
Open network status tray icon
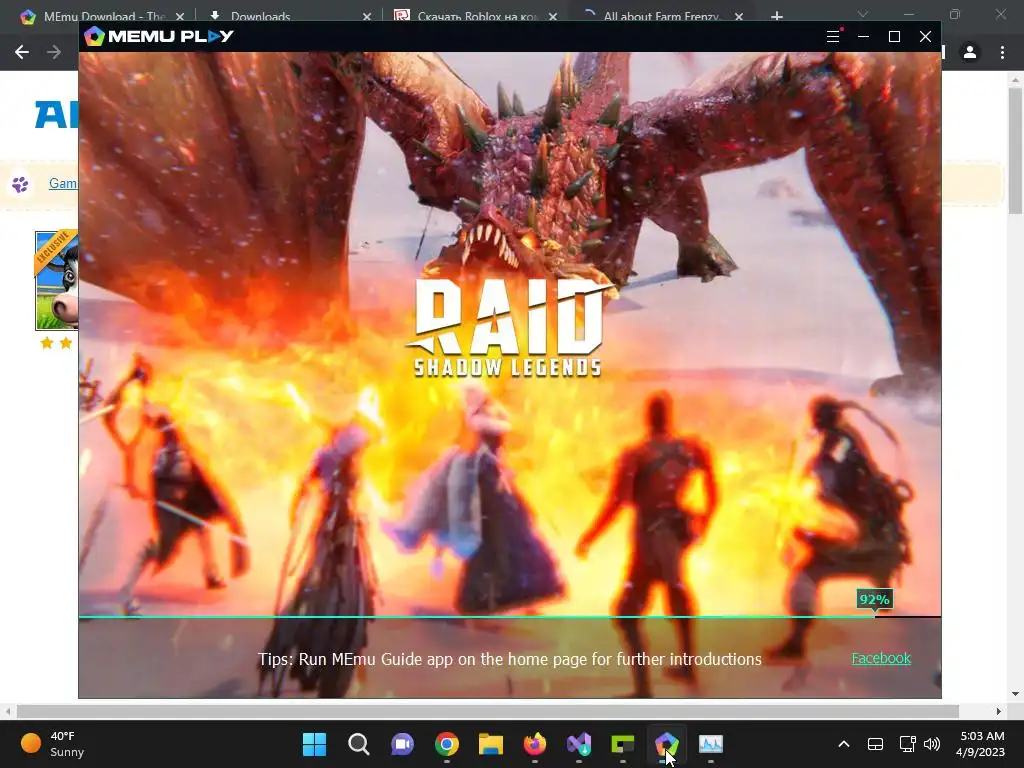pyautogui.click(x=907, y=744)
